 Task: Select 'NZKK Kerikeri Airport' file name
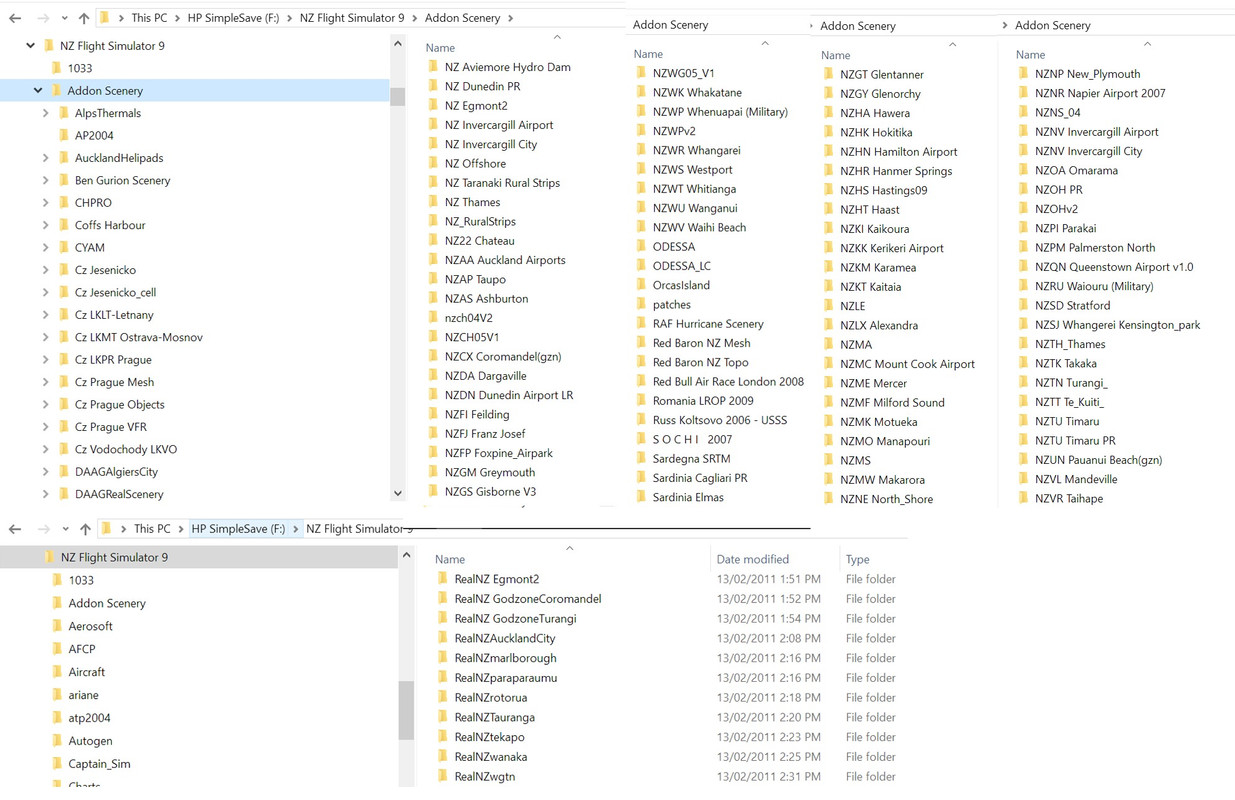pos(892,248)
